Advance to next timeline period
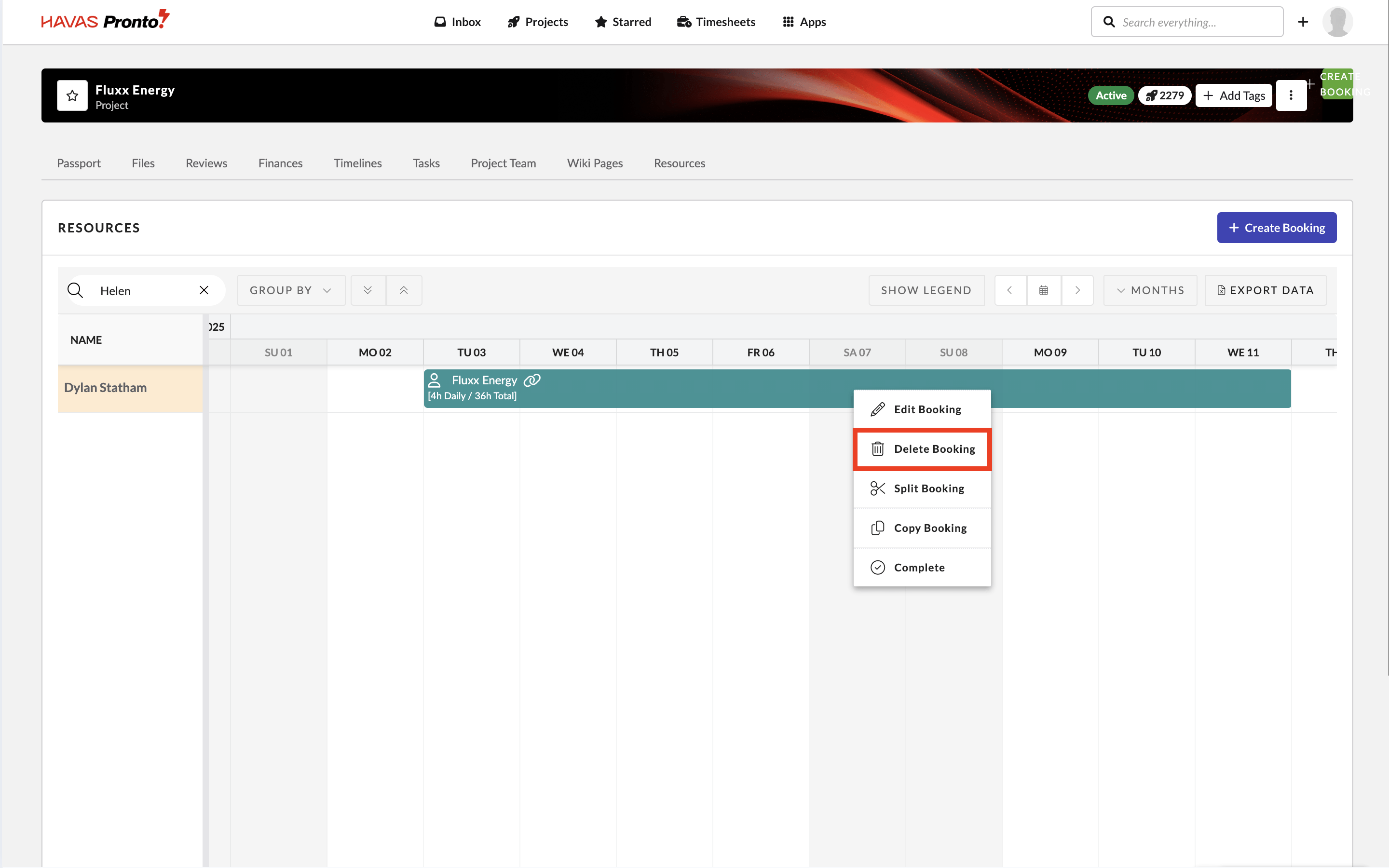This screenshot has width=1389, height=868. (1077, 290)
